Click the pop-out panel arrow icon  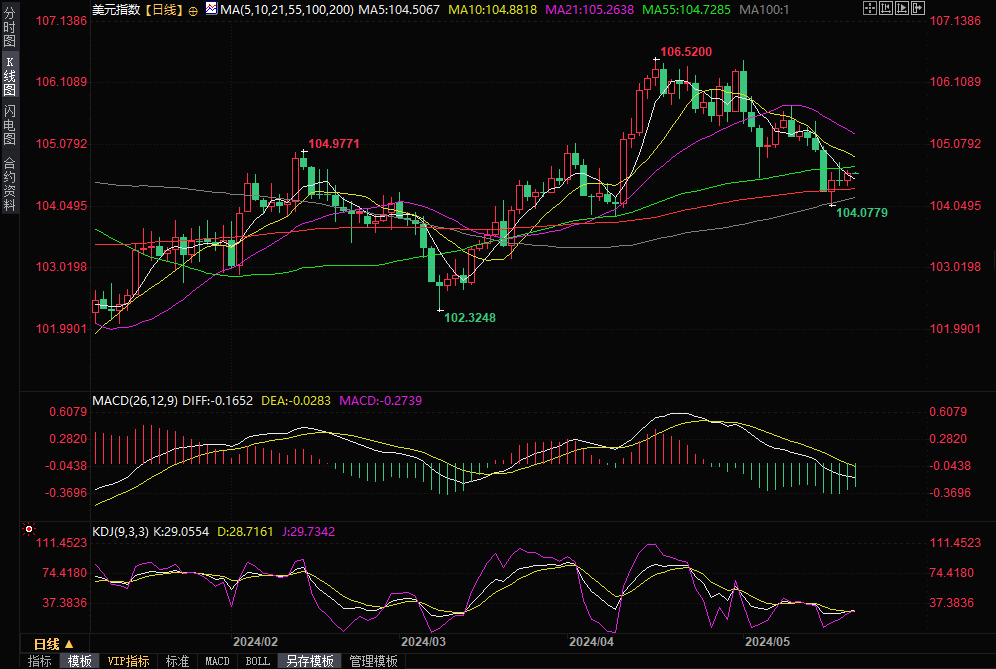coord(918,8)
